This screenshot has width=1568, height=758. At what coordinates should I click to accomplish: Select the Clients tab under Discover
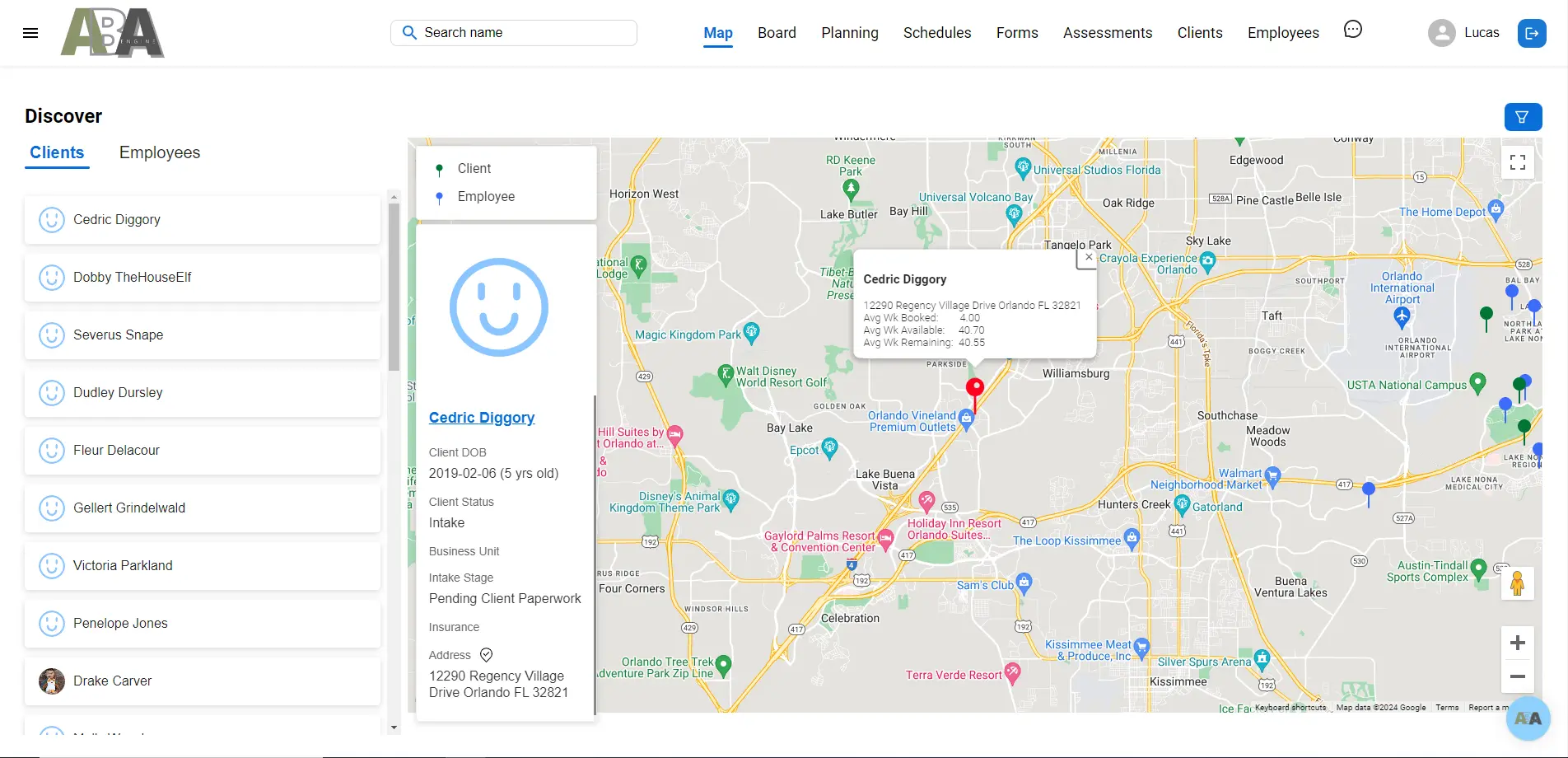click(57, 152)
